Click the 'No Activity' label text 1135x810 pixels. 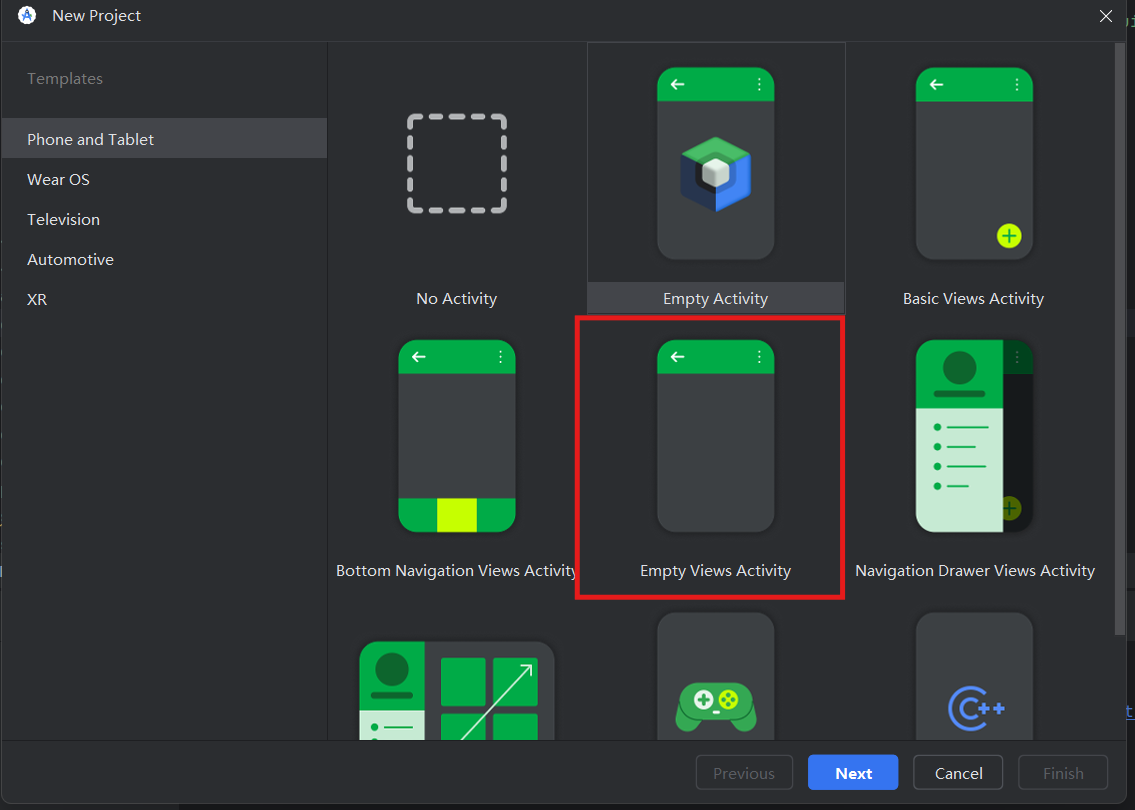(x=457, y=298)
